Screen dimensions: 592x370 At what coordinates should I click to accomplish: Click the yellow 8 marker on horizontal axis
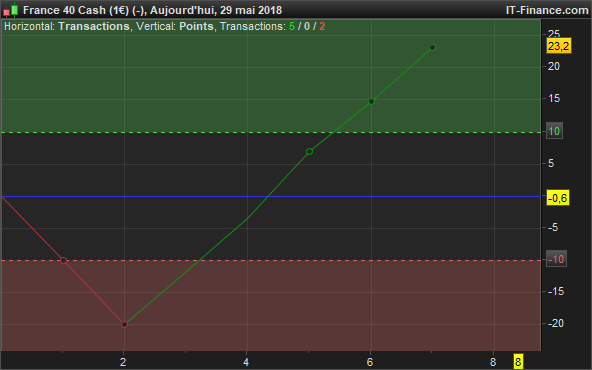point(518,362)
